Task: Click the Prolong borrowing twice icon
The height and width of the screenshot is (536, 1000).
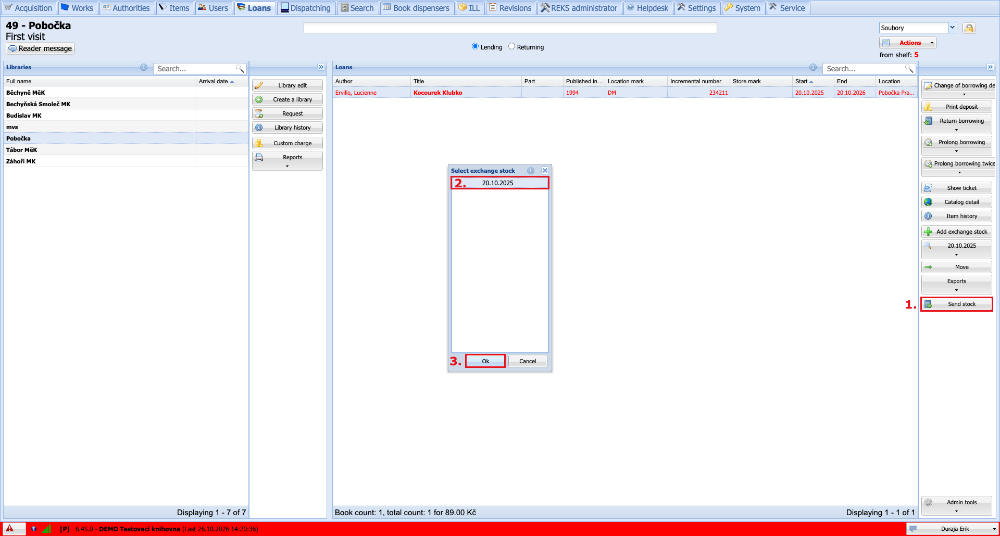Action: pyautogui.click(x=928, y=164)
